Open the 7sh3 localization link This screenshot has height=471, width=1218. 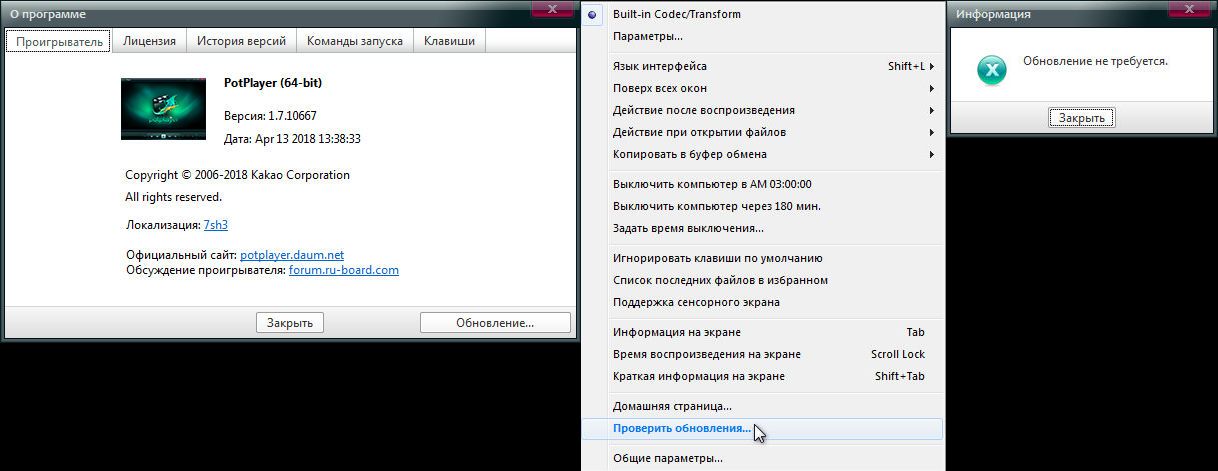pyautogui.click(x=216, y=225)
